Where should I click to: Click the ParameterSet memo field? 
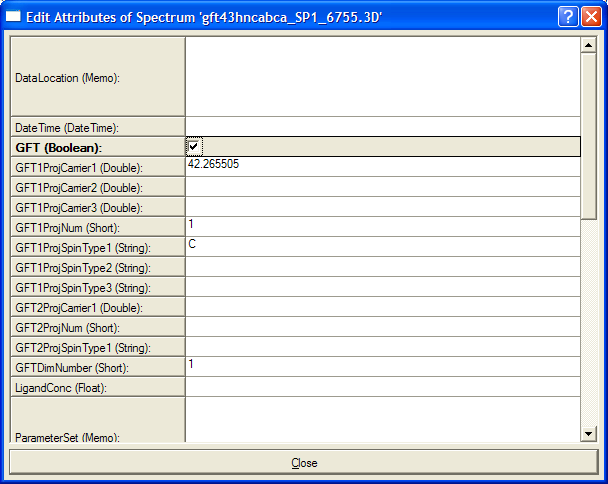(382, 420)
